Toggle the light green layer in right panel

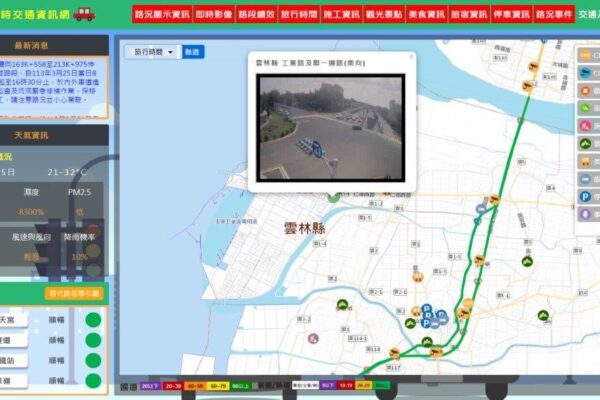pos(585,108)
